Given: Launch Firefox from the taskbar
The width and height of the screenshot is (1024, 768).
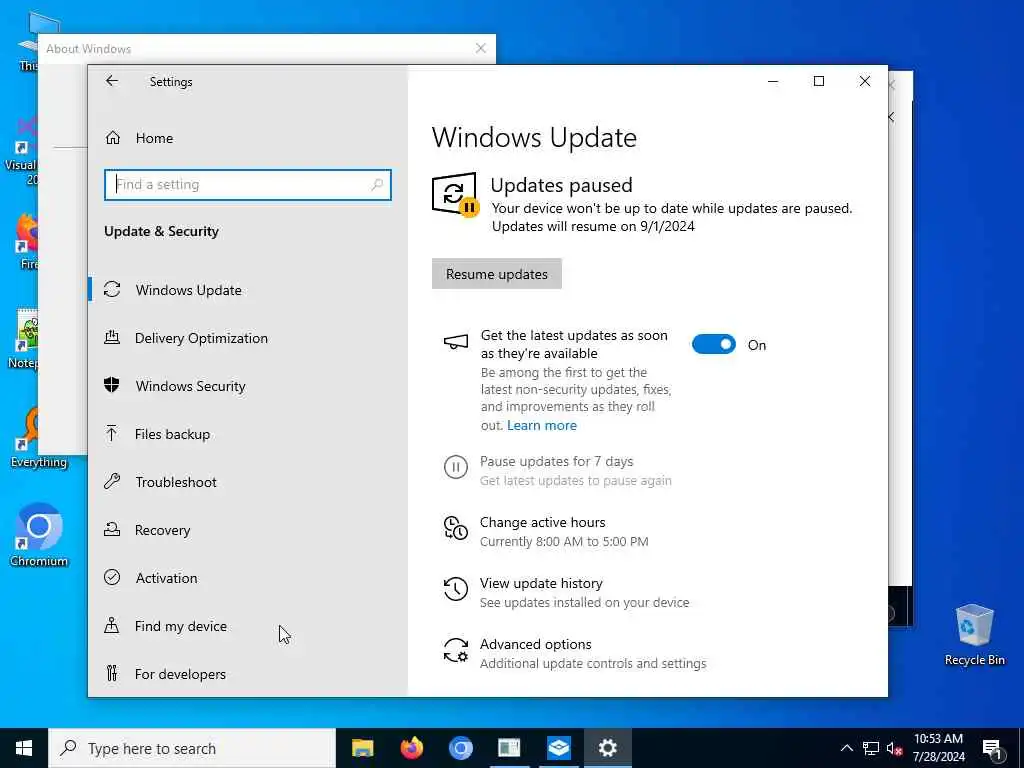Looking at the screenshot, I should [411, 748].
